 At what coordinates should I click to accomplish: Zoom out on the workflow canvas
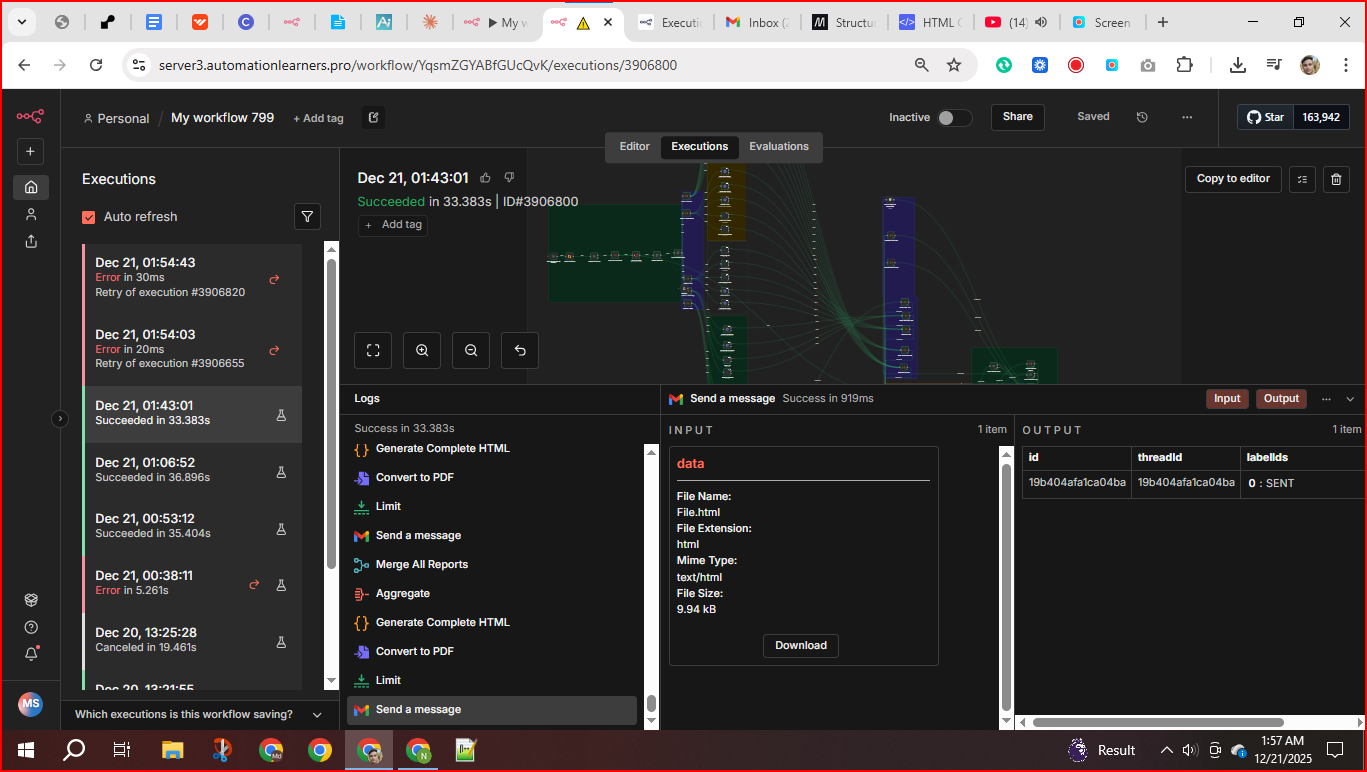coord(471,350)
